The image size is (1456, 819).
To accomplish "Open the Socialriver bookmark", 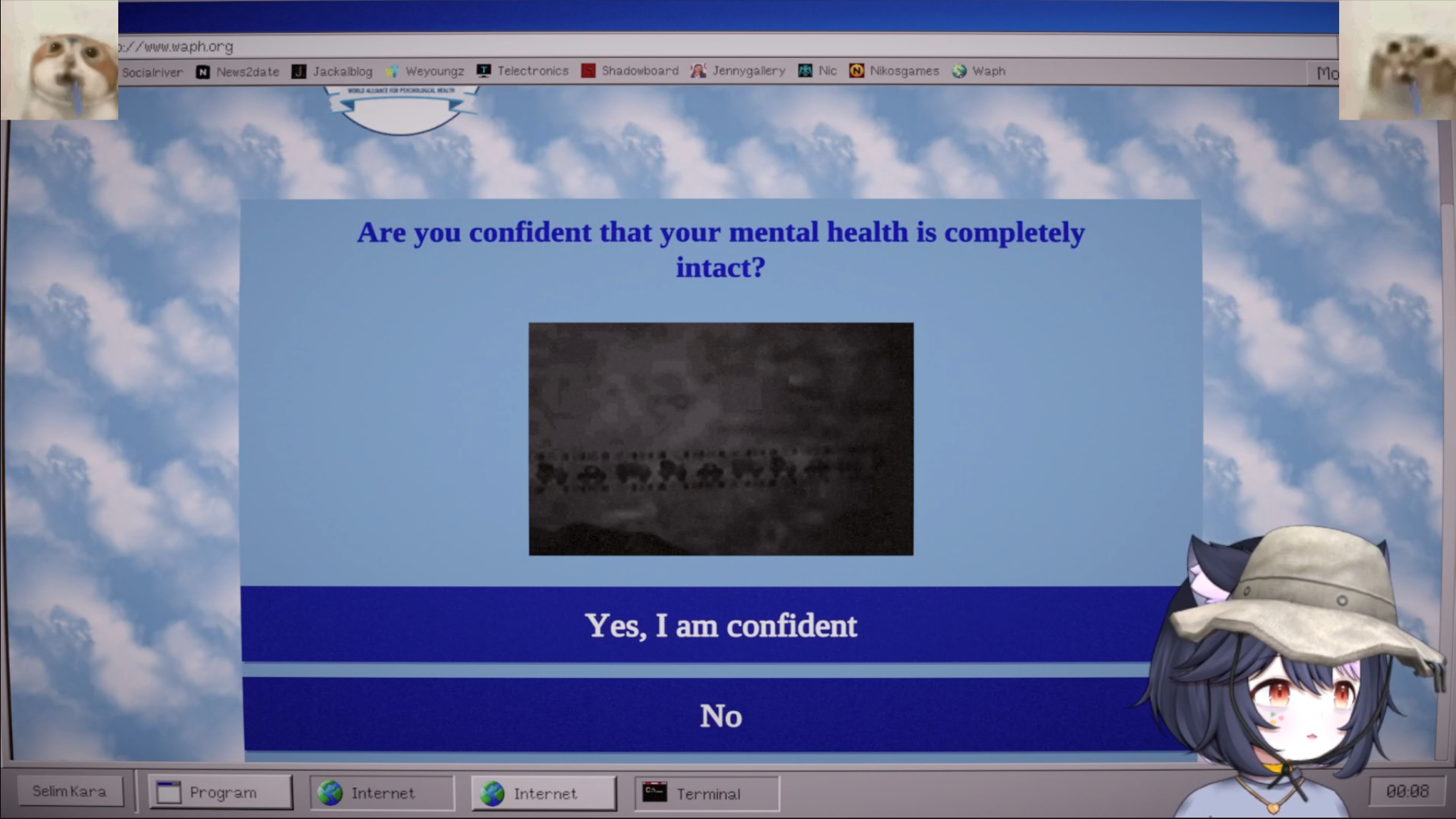I will pos(152,72).
